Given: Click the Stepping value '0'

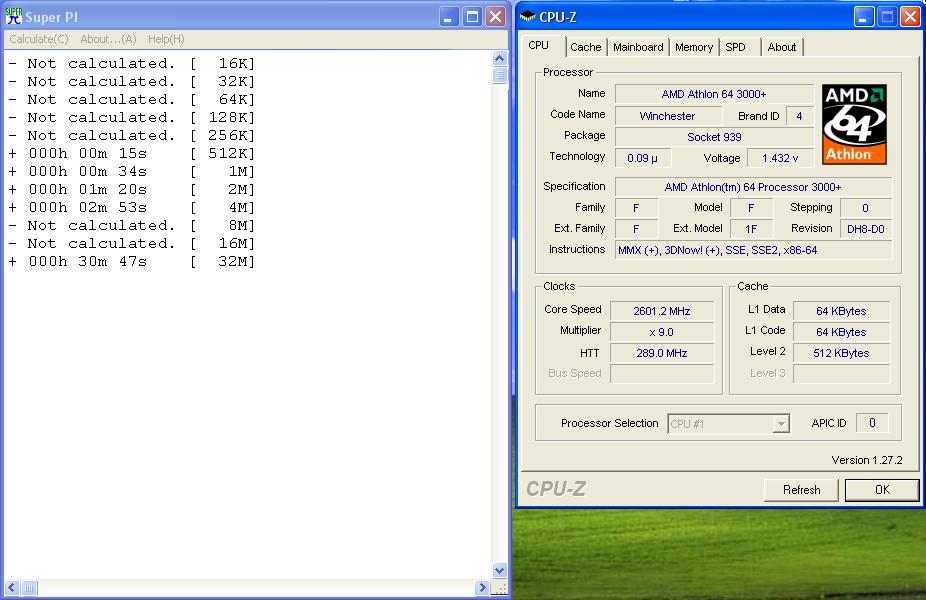Looking at the screenshot, I should (x=866, y=208).
